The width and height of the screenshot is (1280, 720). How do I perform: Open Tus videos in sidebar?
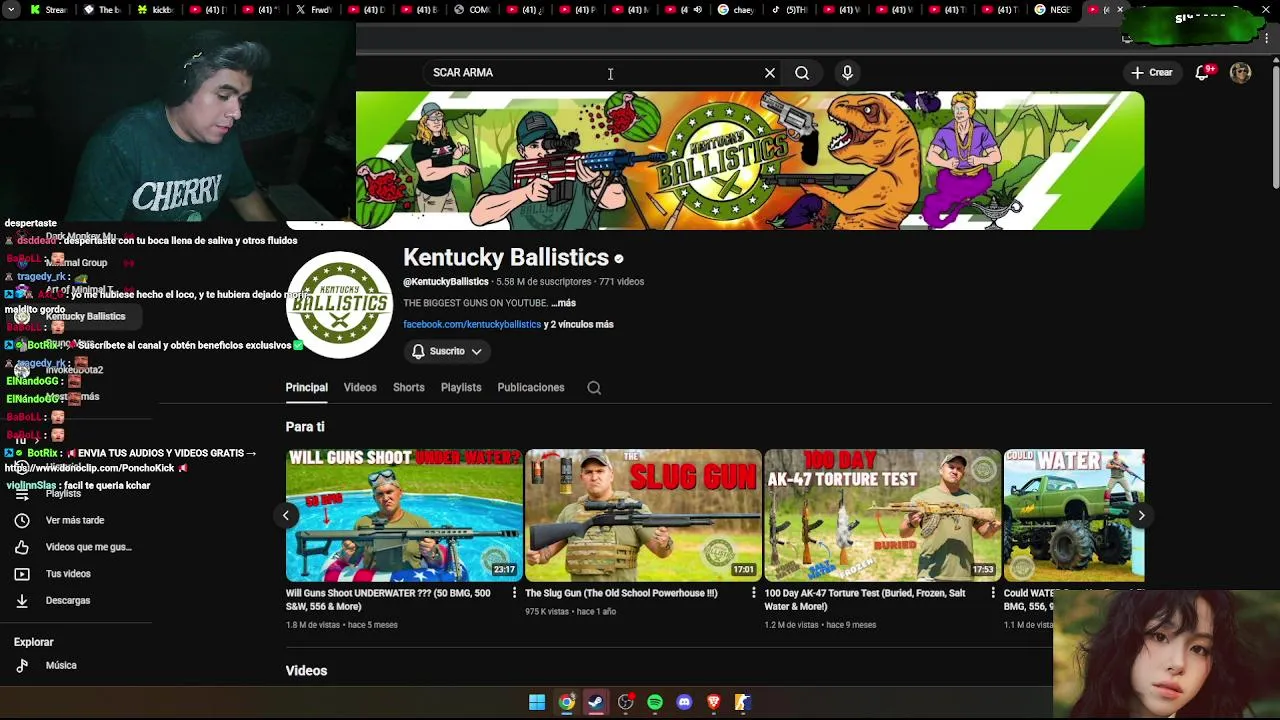pos(68,574)
